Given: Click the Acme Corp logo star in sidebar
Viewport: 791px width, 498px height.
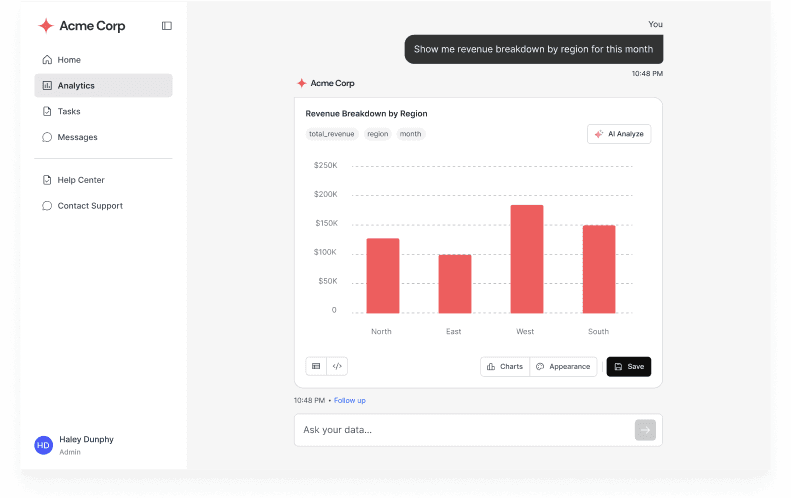Looking at the screenshot, I should pyautogui.click(x=46, y=26).
